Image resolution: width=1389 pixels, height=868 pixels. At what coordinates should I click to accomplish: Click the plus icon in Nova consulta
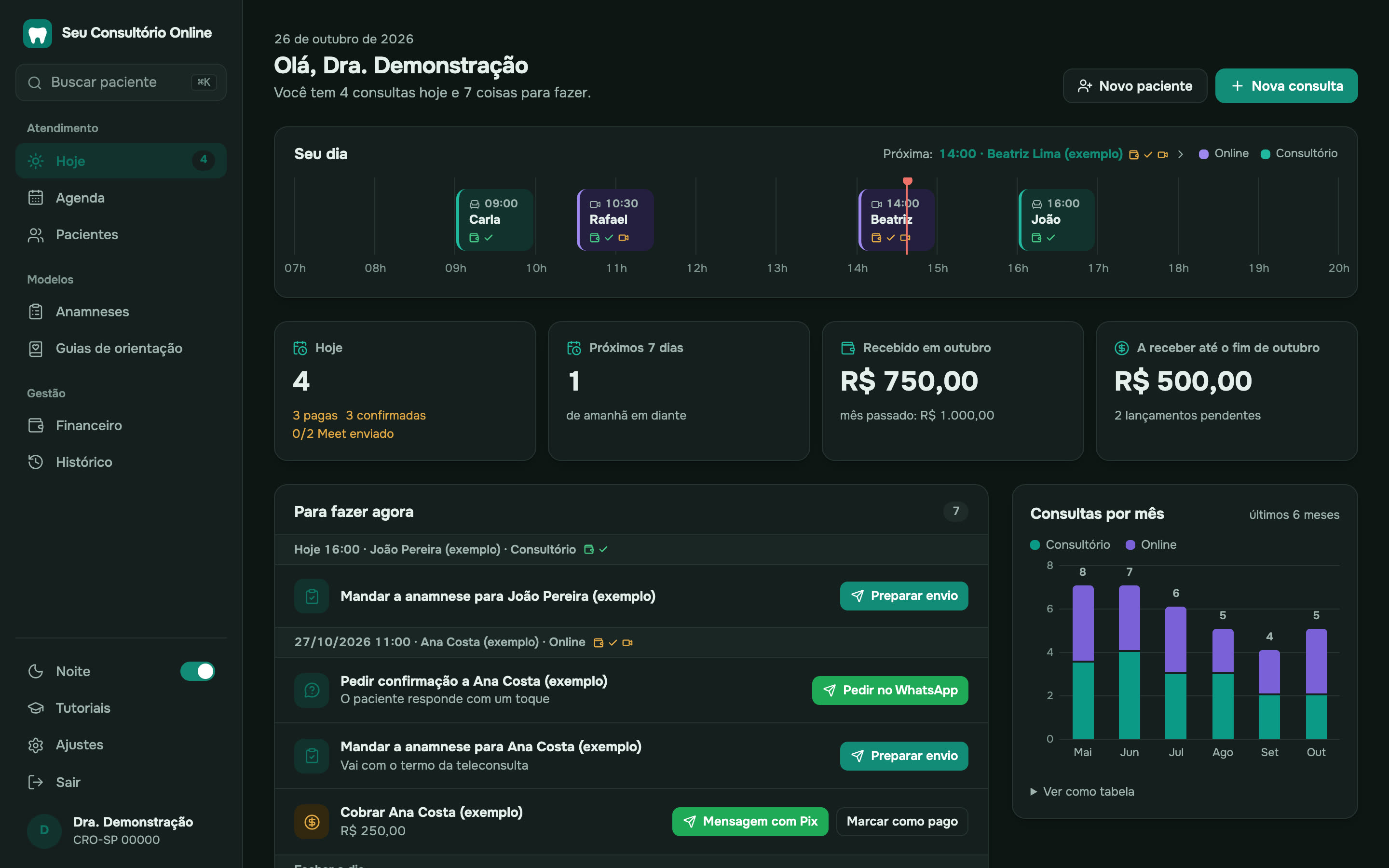1238,86
